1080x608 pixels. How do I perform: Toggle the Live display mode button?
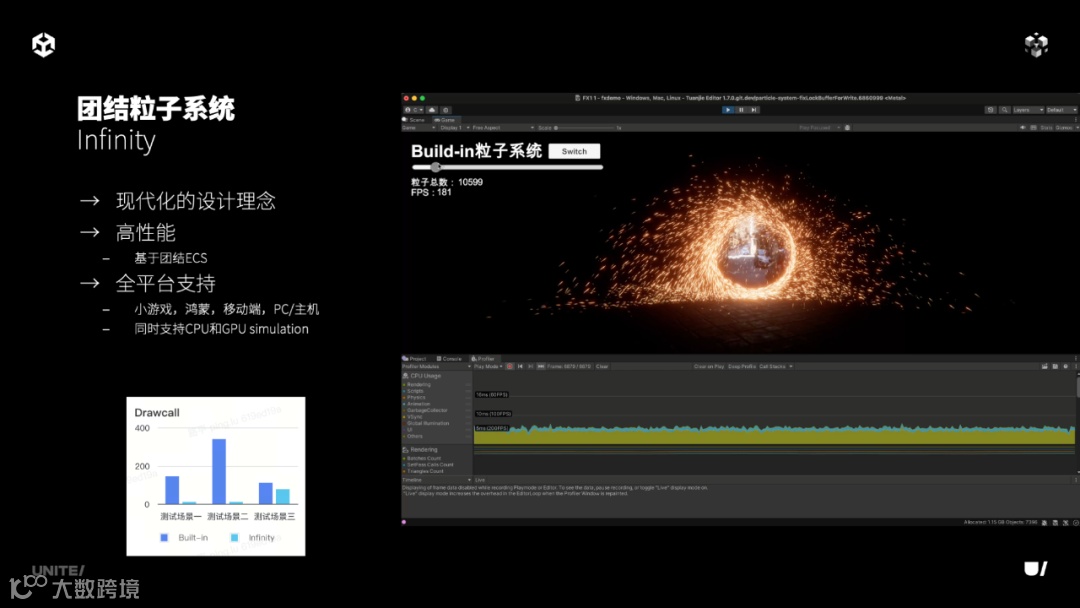(x=480, y=480)
